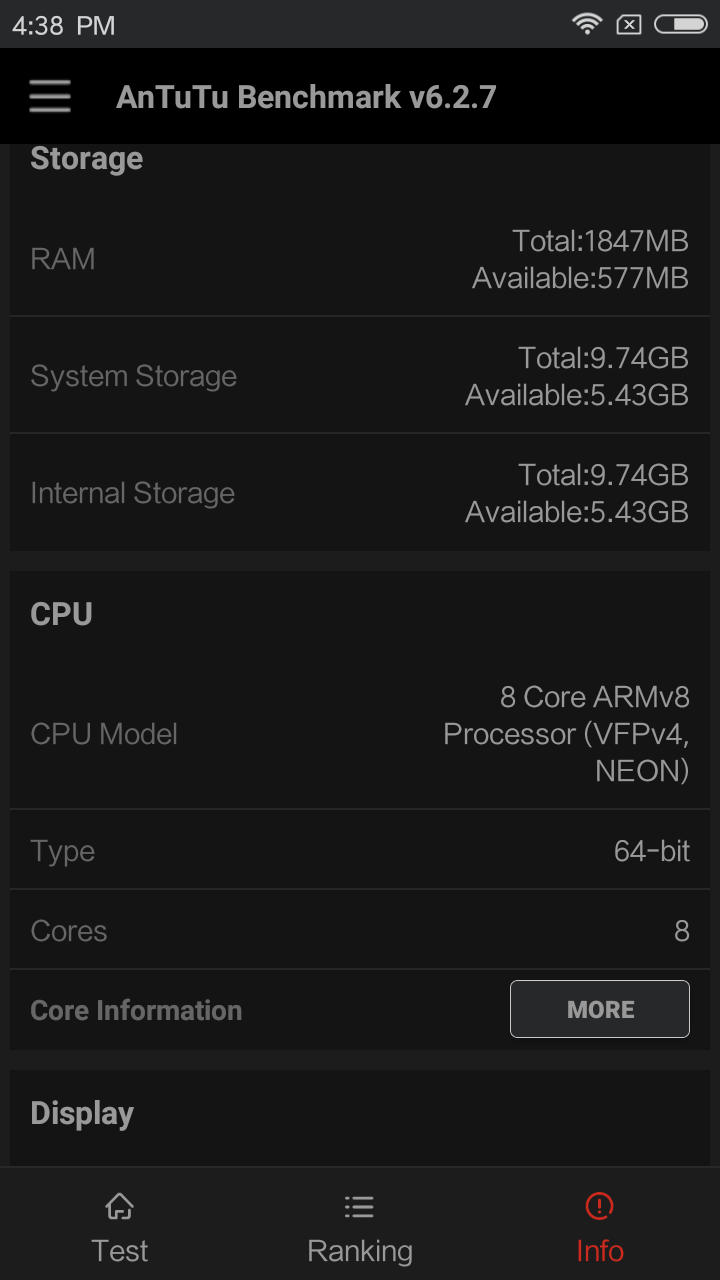This screenshot has height=1280, width=720.
Task: Select the System Storage row
Action: 360,376
